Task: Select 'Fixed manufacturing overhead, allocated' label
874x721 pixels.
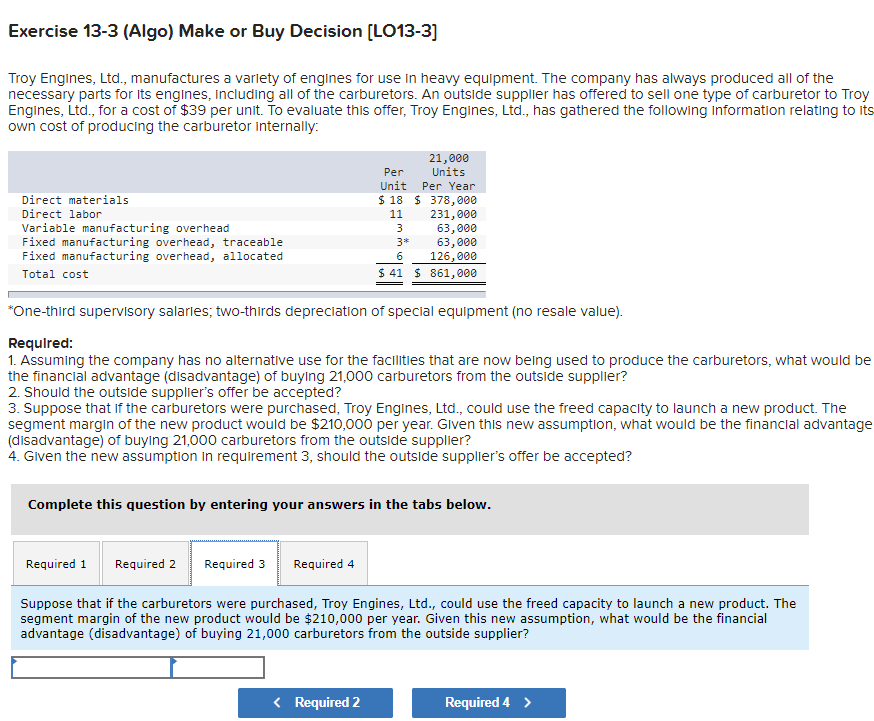Action: point(152,256)
